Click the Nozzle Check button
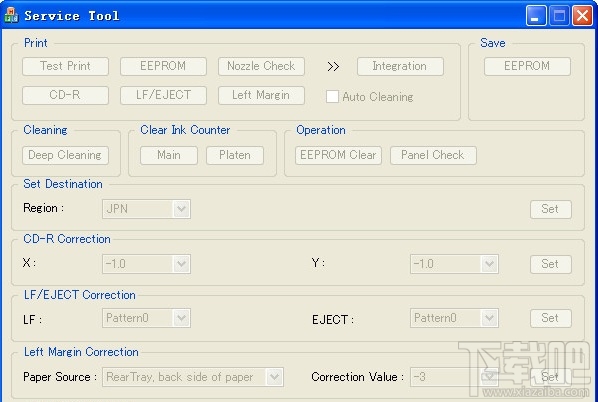Image resolution: width=598 pixels, height=402 pixels. point(261,66)
